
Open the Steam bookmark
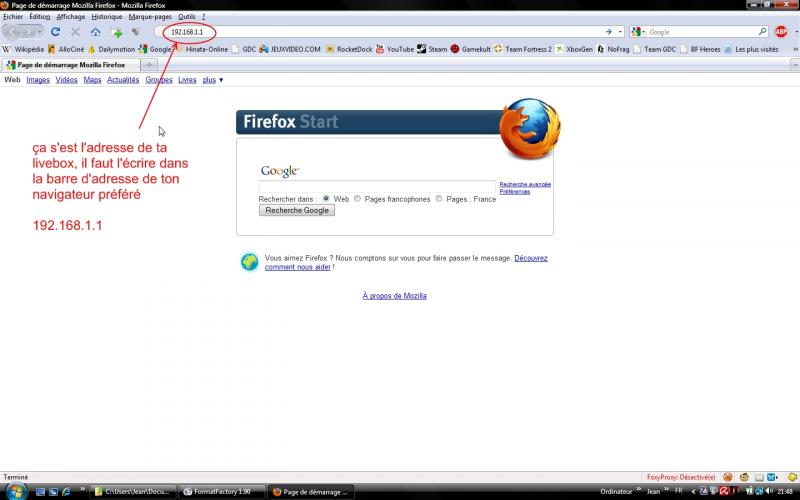[x=432, y=49]
